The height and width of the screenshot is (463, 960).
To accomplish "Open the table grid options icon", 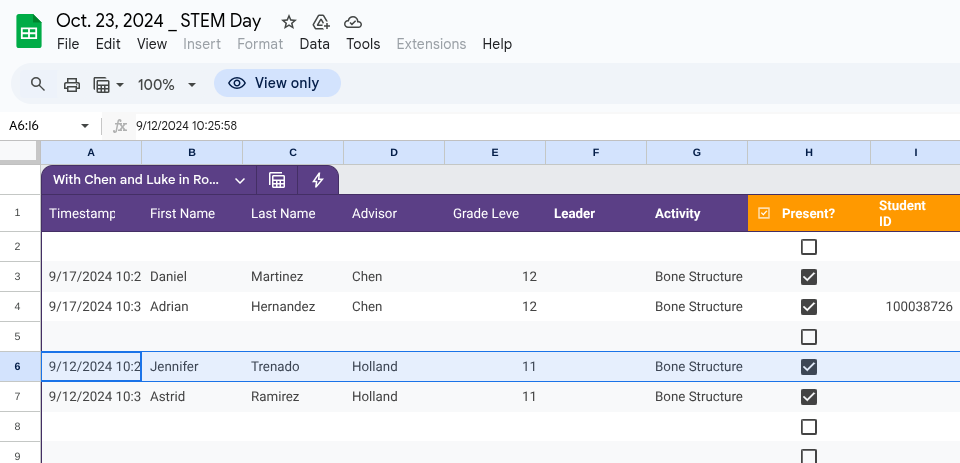I will tap(278, 180).
